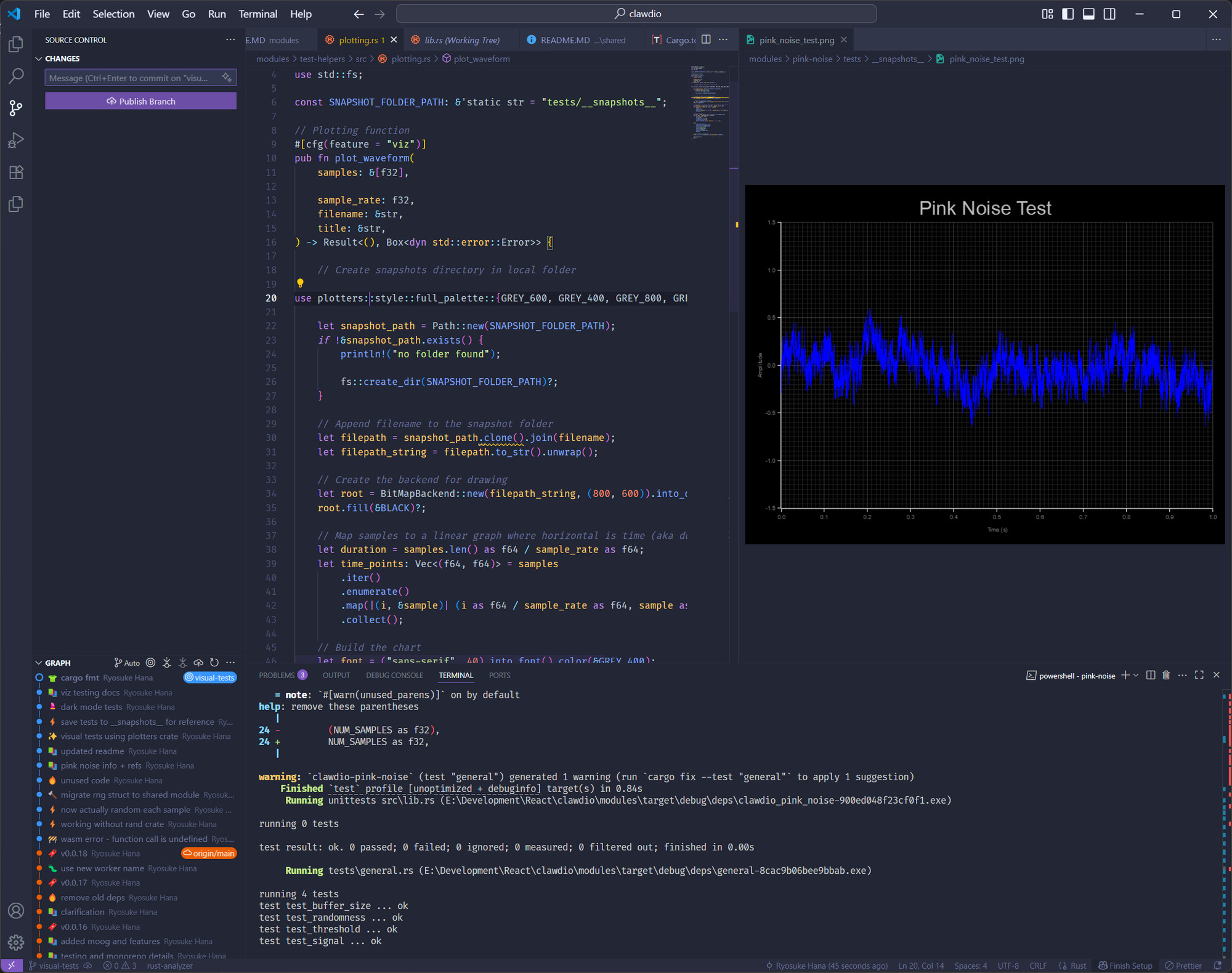Open the terminal profile dropdown
1232x973 pixels.
1137,675
